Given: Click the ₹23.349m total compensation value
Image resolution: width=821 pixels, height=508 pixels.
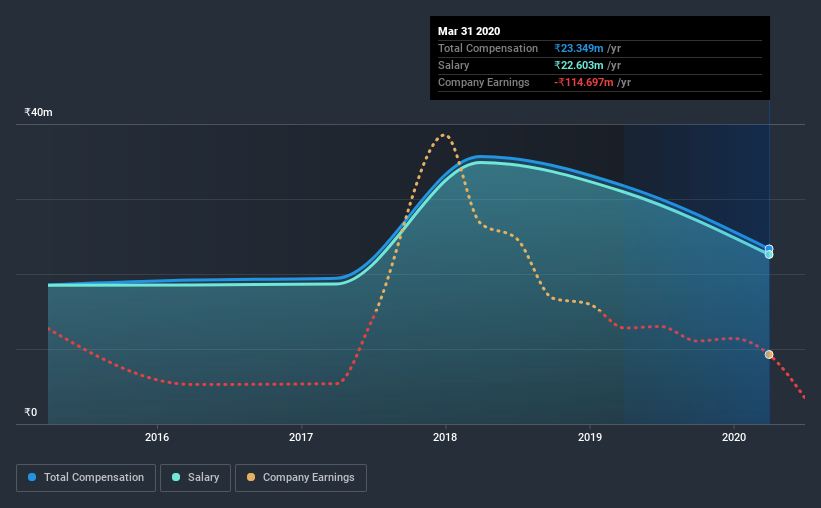Looking at the screenshot, I should tap(579, 48).
